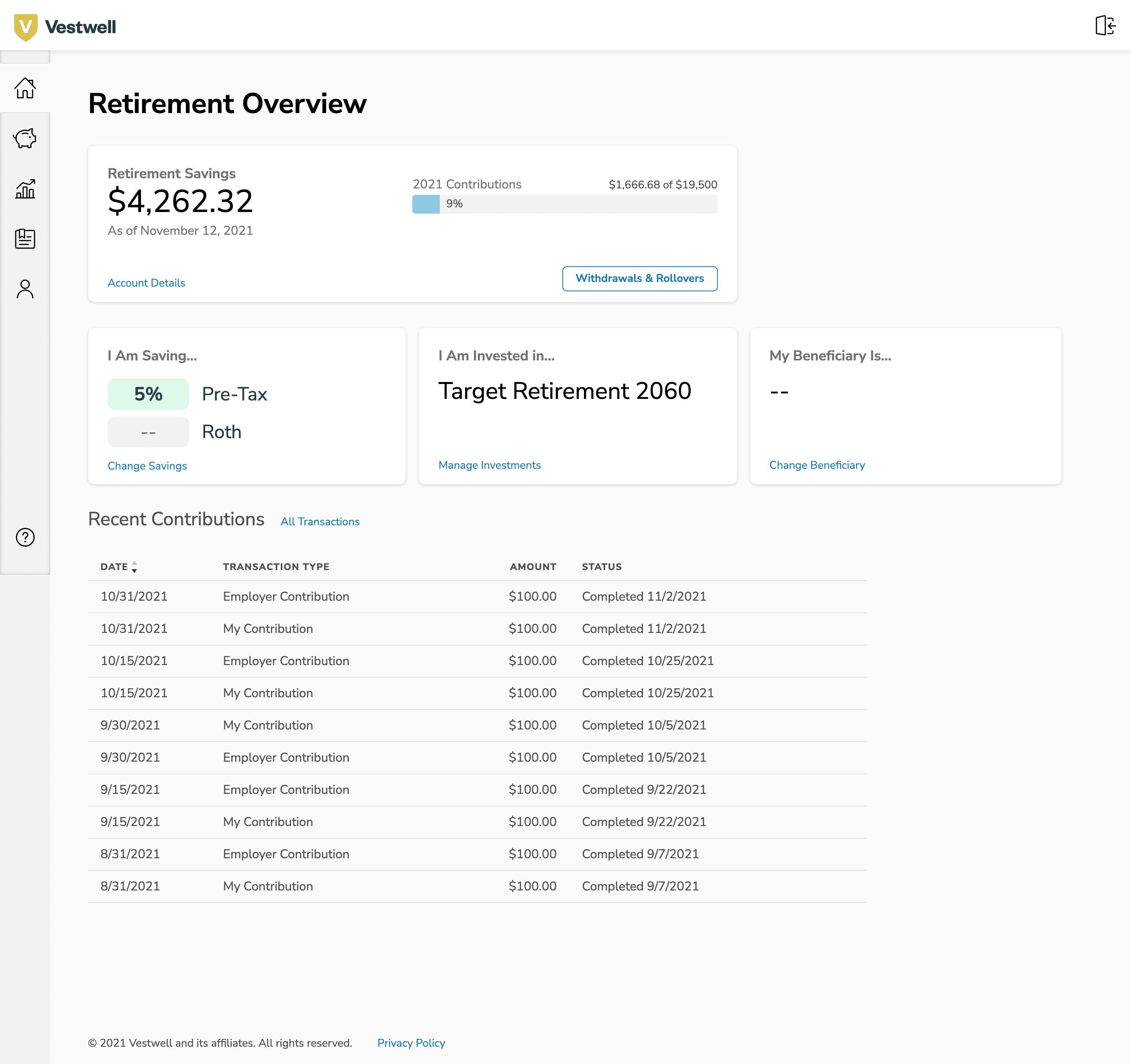Open the All Transactions link

pos(320,521)
